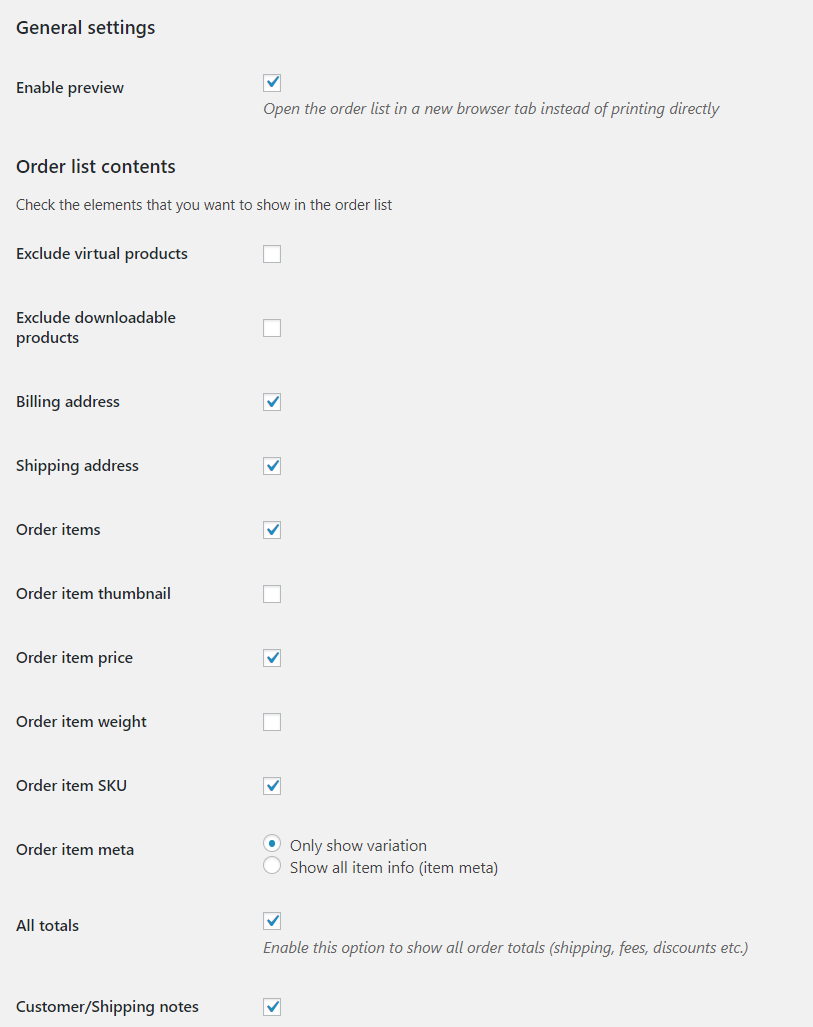
Task: Check Exclude downloadable products option
Action: point(272,328)
